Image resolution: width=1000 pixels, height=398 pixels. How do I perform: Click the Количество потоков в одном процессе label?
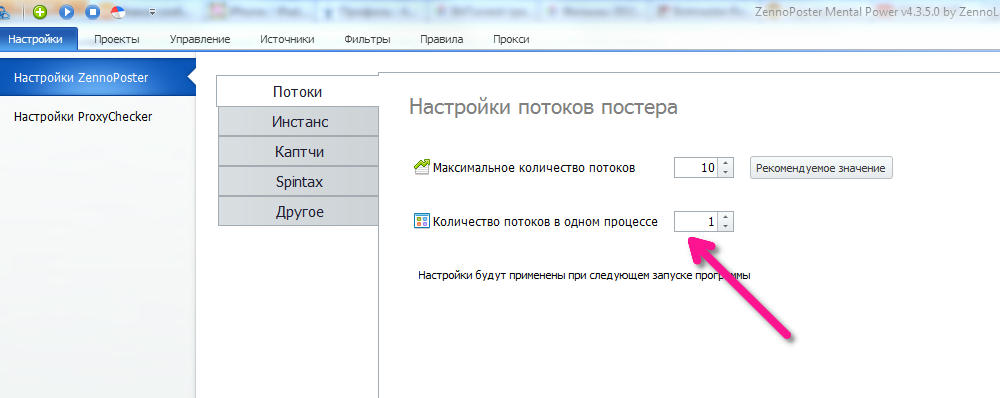point(545,222)
